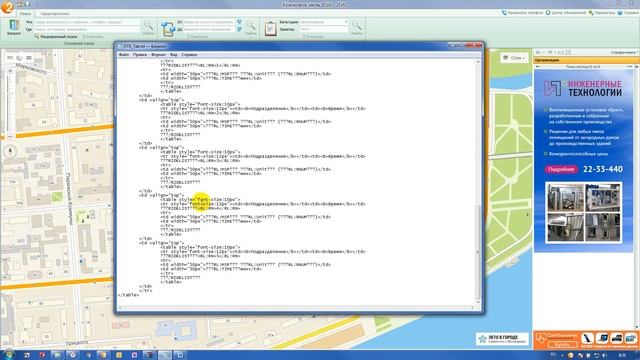
Task: Open the Файл menu in Notepad
Action: [x=124, y=55]
